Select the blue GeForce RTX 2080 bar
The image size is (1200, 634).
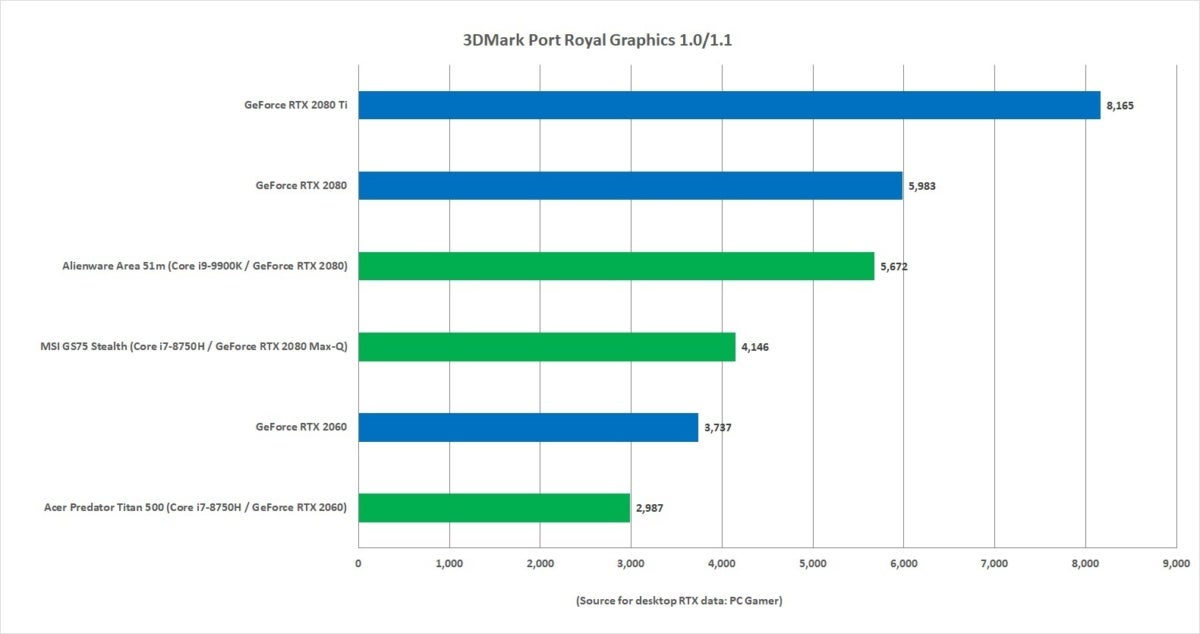(x=630, y=185)
